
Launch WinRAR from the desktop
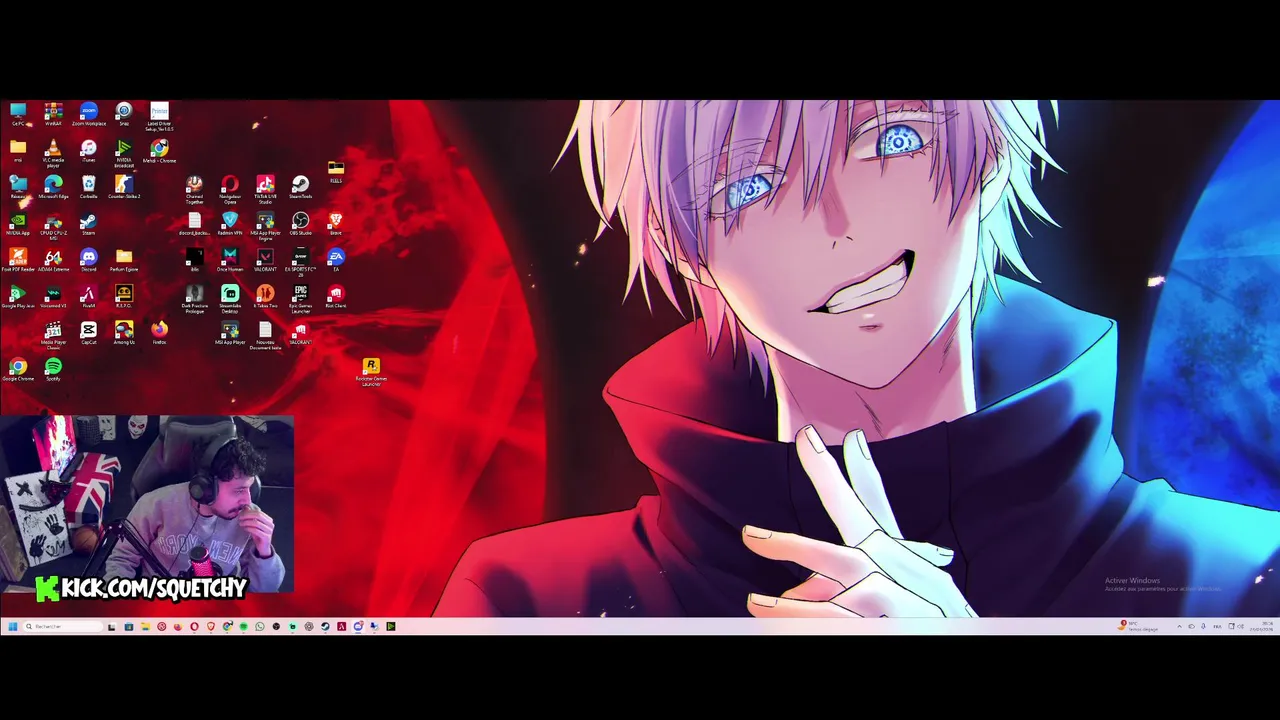point(53,114)
